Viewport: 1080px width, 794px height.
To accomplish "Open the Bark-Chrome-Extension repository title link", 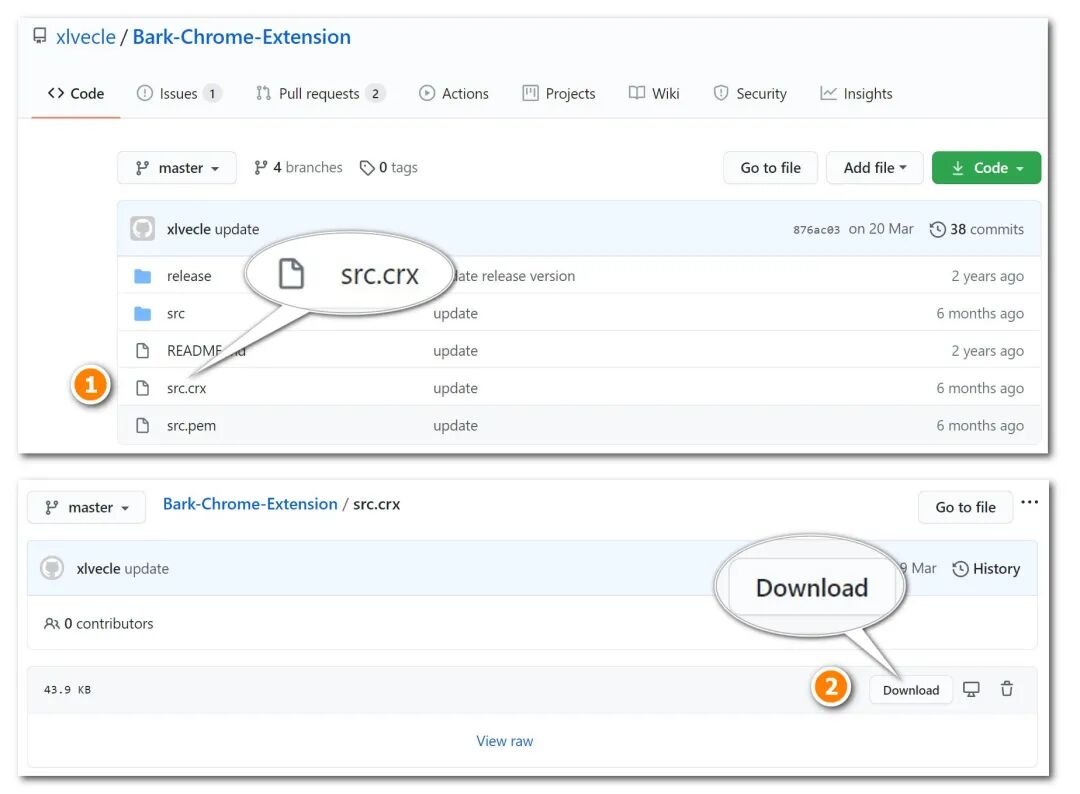I will click(241, 36).
